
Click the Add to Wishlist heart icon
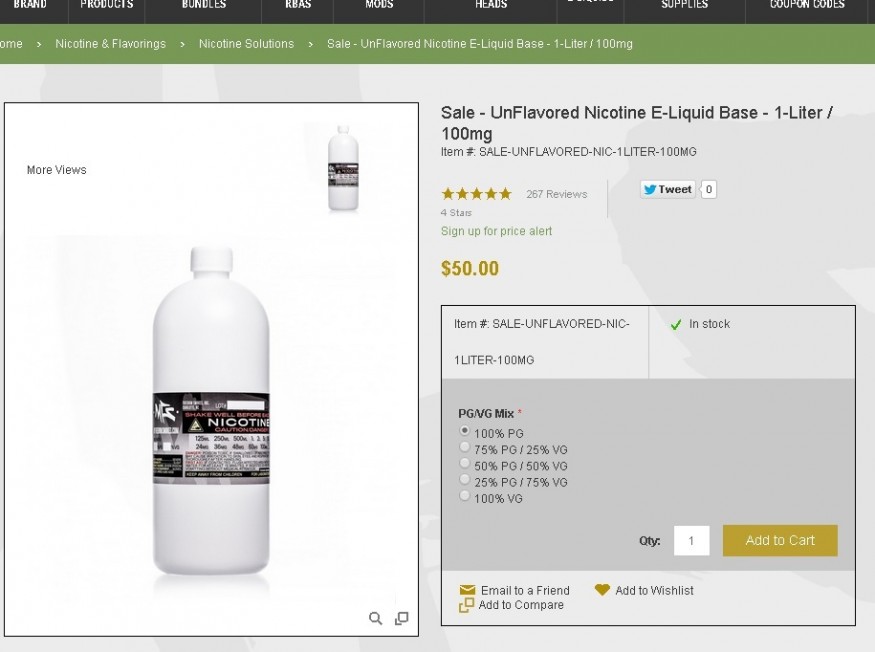tap(602, 590)
